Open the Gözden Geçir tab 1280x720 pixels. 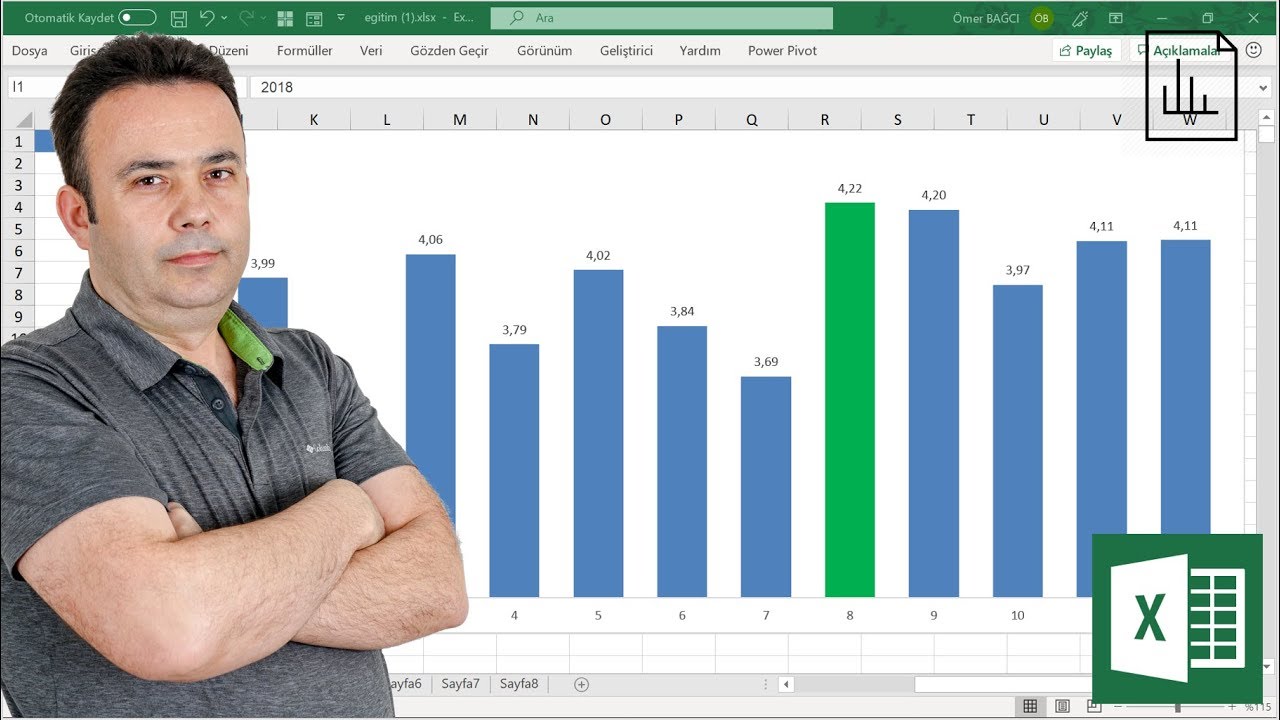(x=449, y=51)
